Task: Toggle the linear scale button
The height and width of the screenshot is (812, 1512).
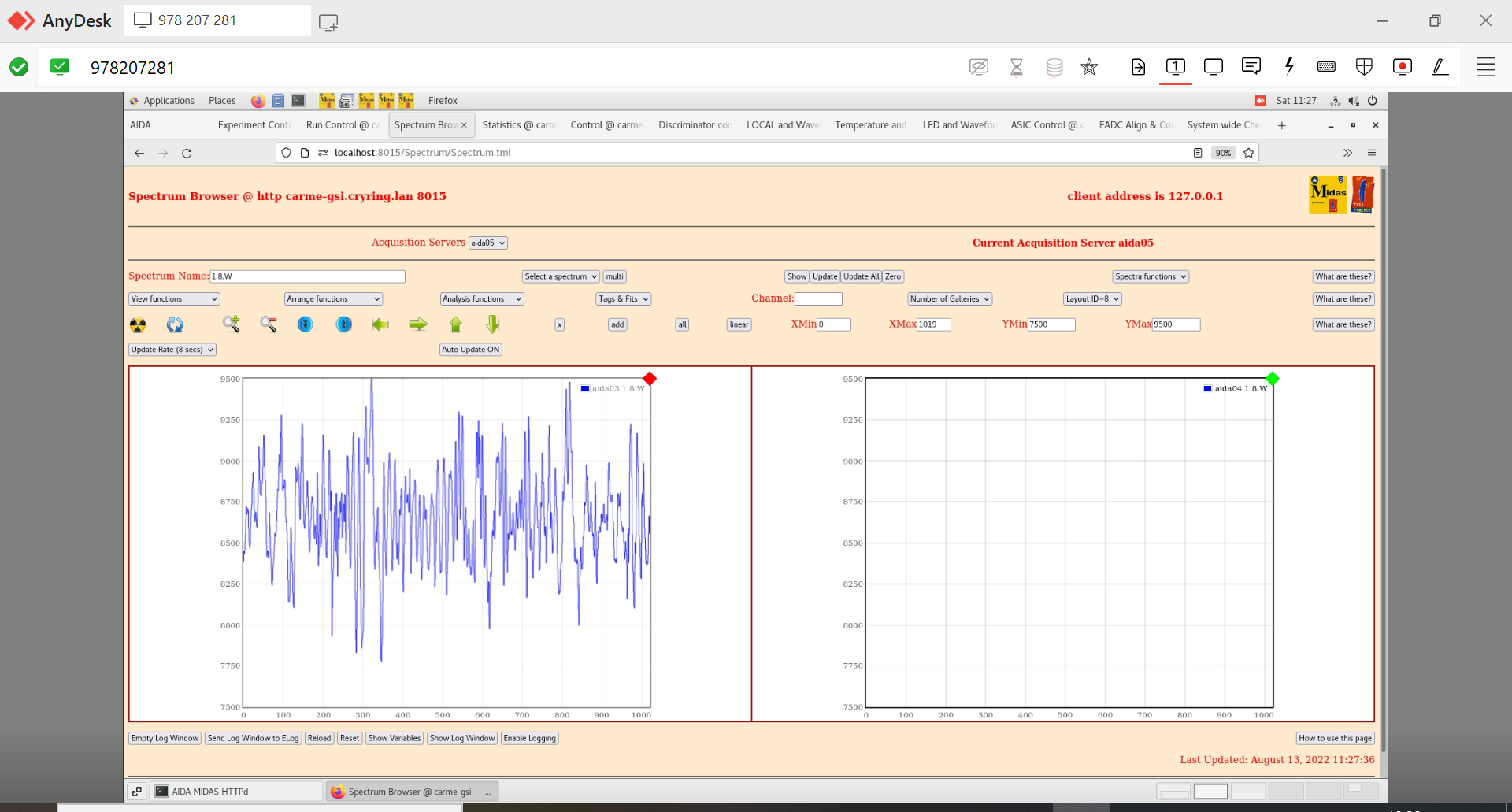Action: 739,324
